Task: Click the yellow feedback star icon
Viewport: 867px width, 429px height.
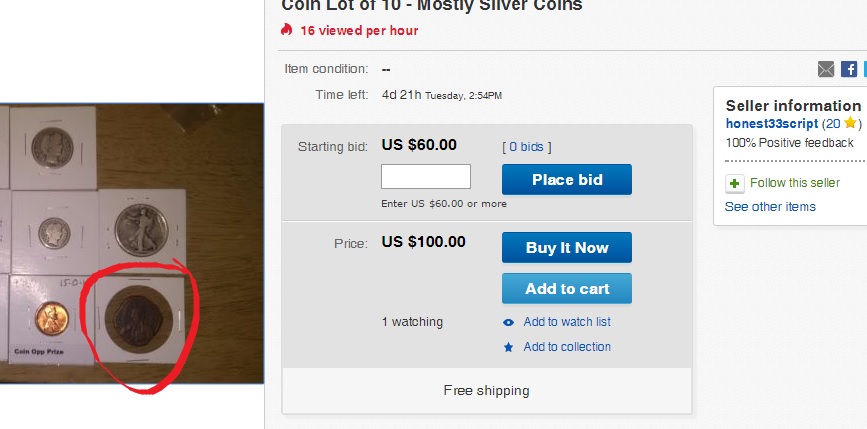Action: coord(850,124)
